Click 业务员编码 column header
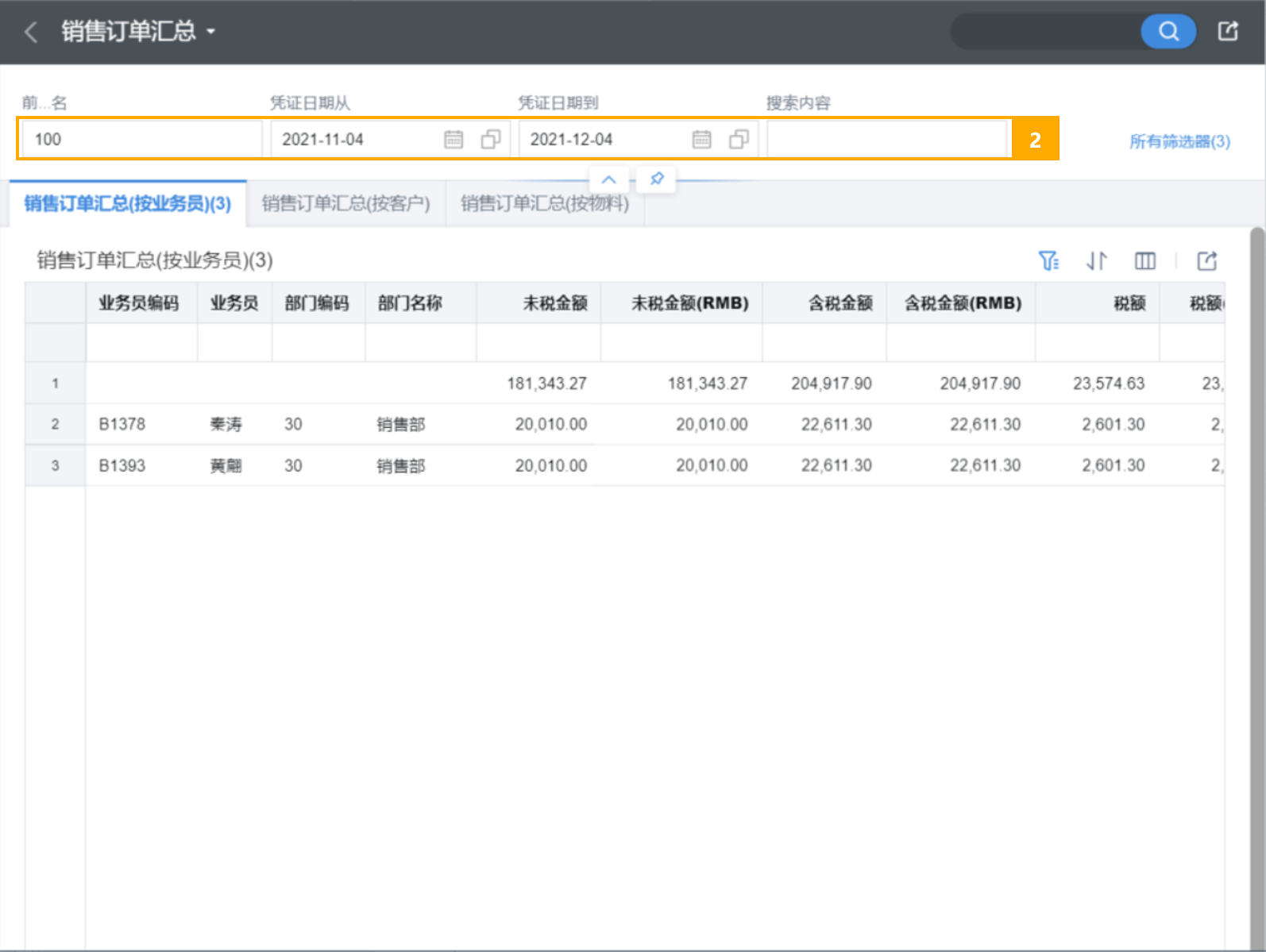 141,303
